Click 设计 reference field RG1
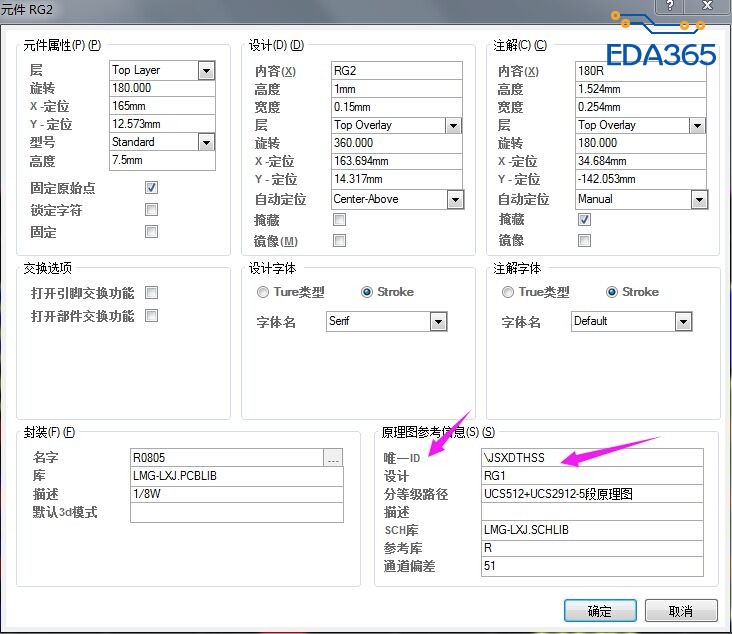Viewport: 732px width, 634px height. click(592, 476)
